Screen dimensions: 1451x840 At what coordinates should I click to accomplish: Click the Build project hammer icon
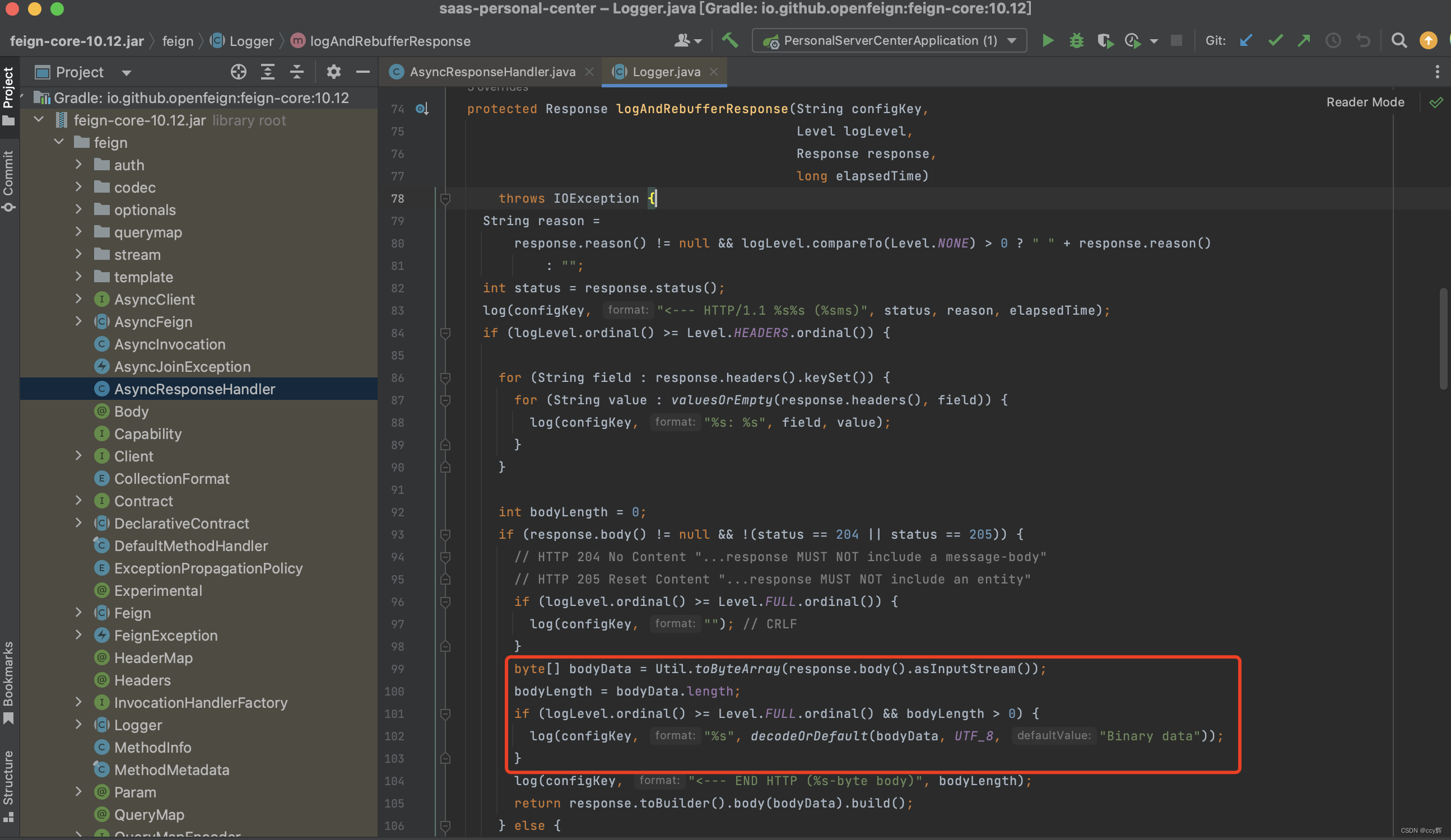click(729, 41)
